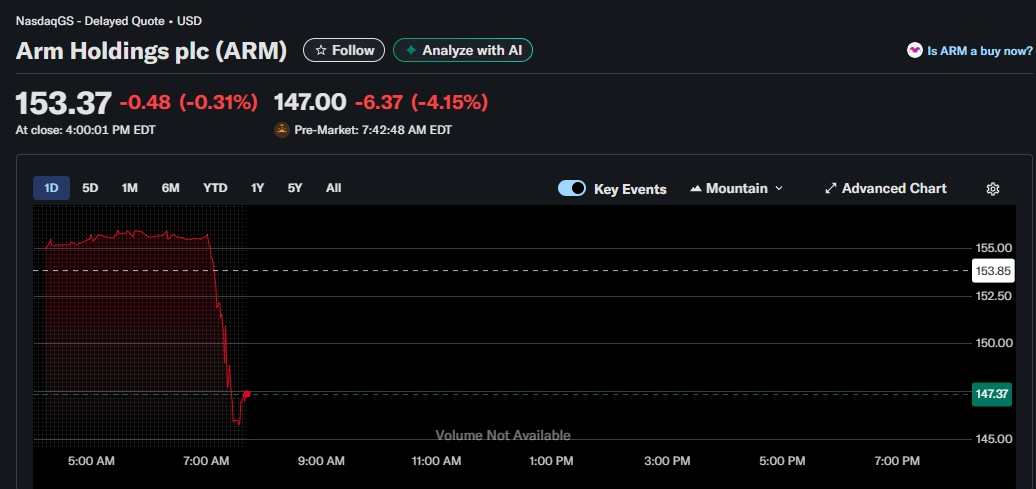
Task: Click the 'NasdaqGS - Delayed Quote' text
Action: click(x=90, y=21)
